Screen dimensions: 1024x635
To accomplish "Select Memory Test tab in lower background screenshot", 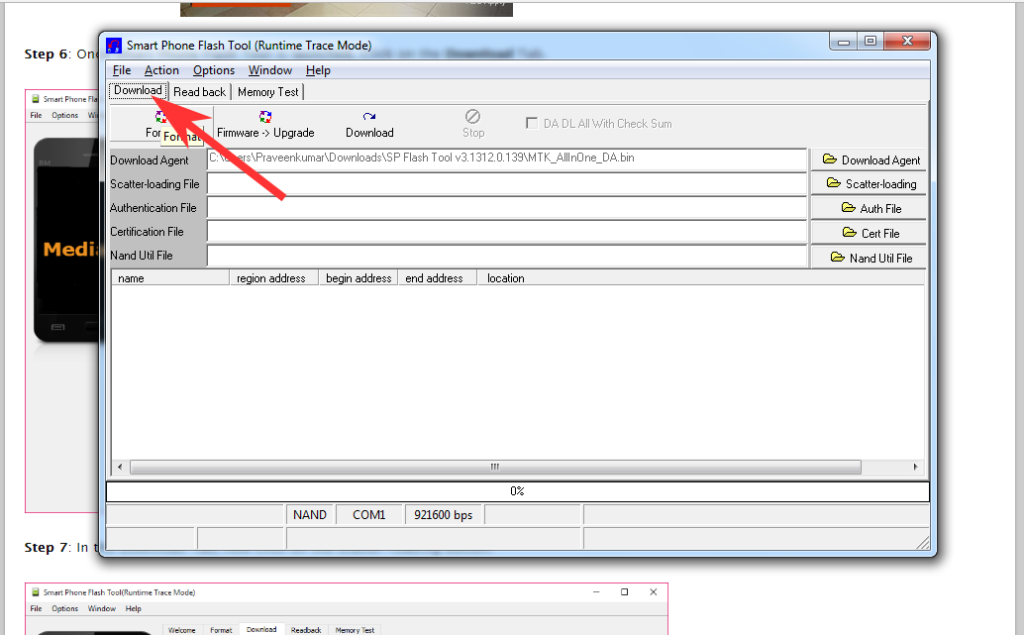I will tap(355, 630).
